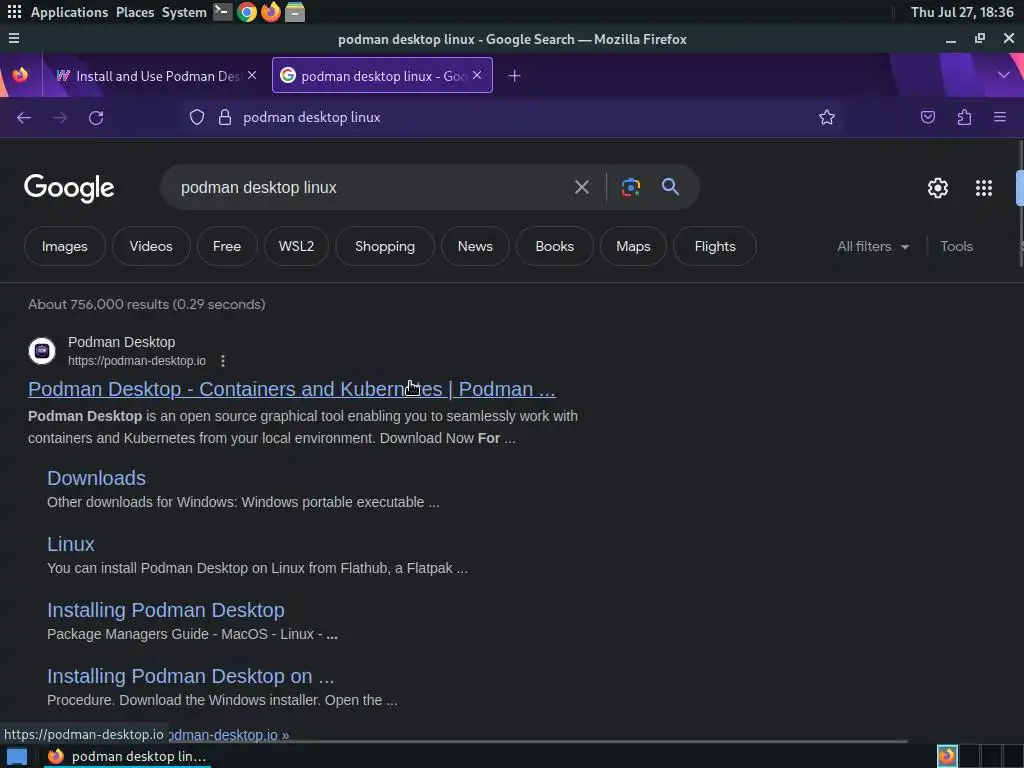
Task: Open Podman Desktop - Containers and Kubernetes result
Action: point(292,389)
